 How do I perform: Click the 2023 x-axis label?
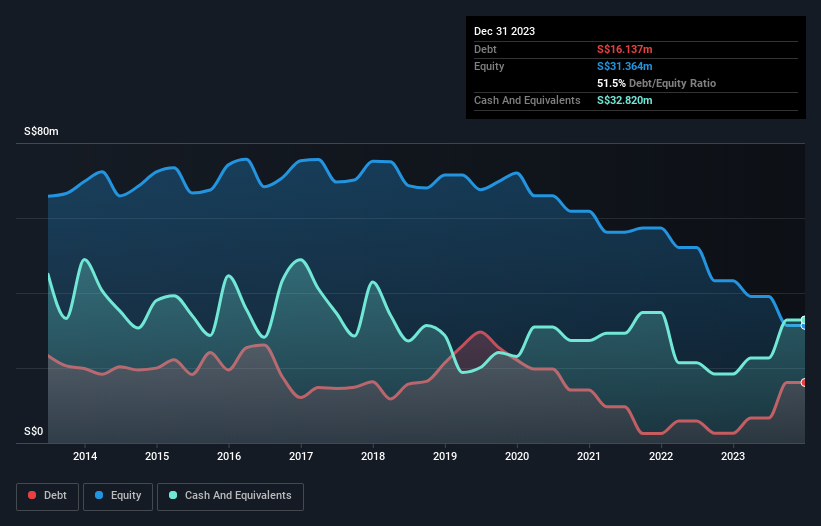point(733,456)
